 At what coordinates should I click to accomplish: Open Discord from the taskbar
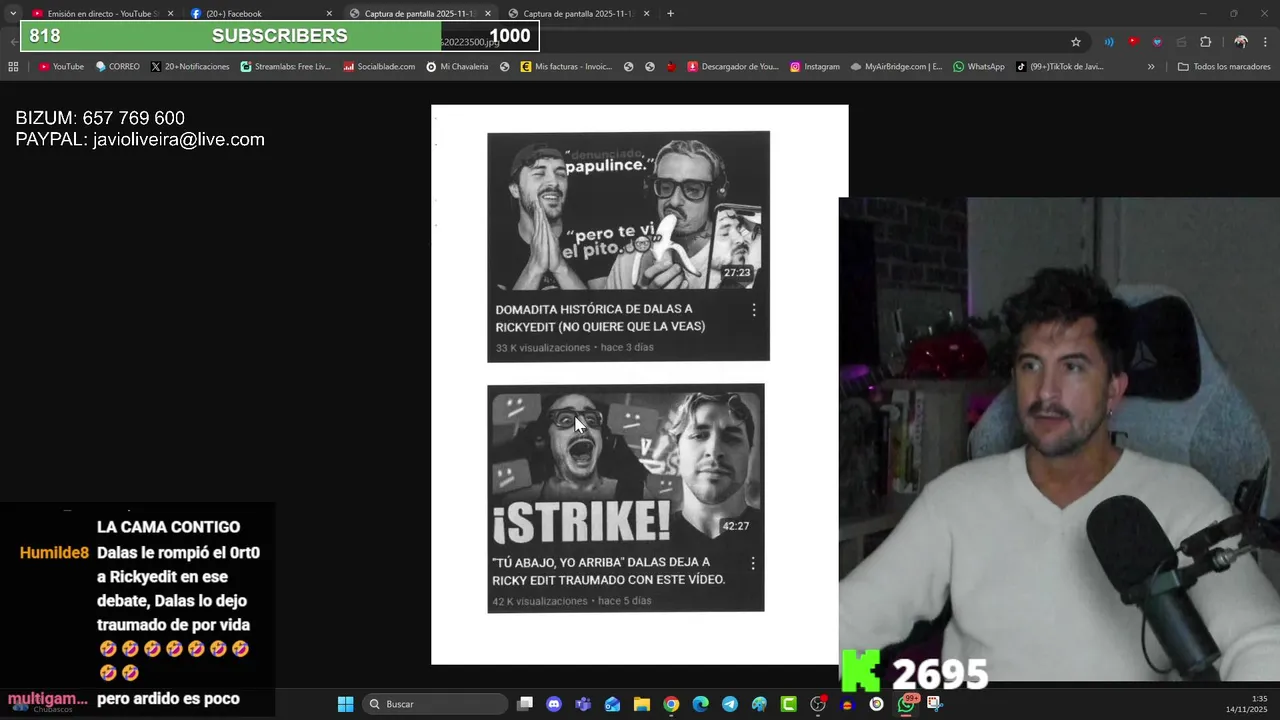tap(554, 704)
